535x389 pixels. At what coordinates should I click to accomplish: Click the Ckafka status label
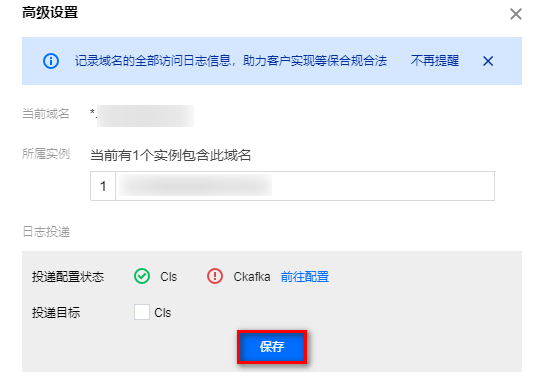[x=252, y=276]
